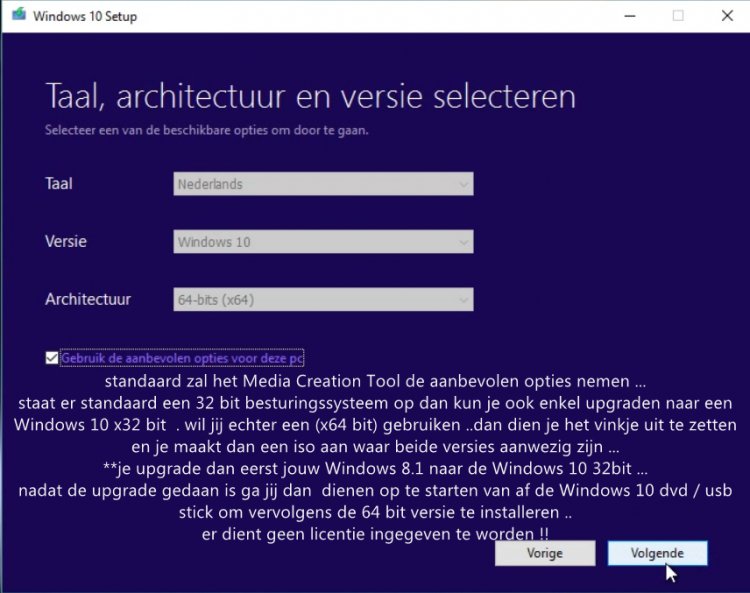This screenshot has width=750, height=593.
Task: Uncheck the 'Gebruik de aanbevolen opties' checkbox
Action: 52,357
